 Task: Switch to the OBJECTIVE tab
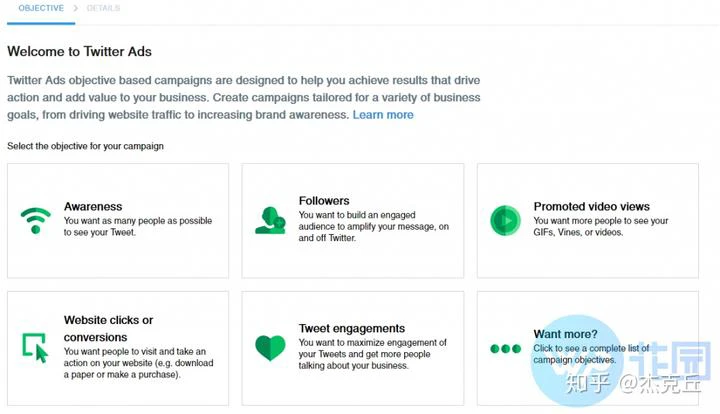tap(41, 8)
